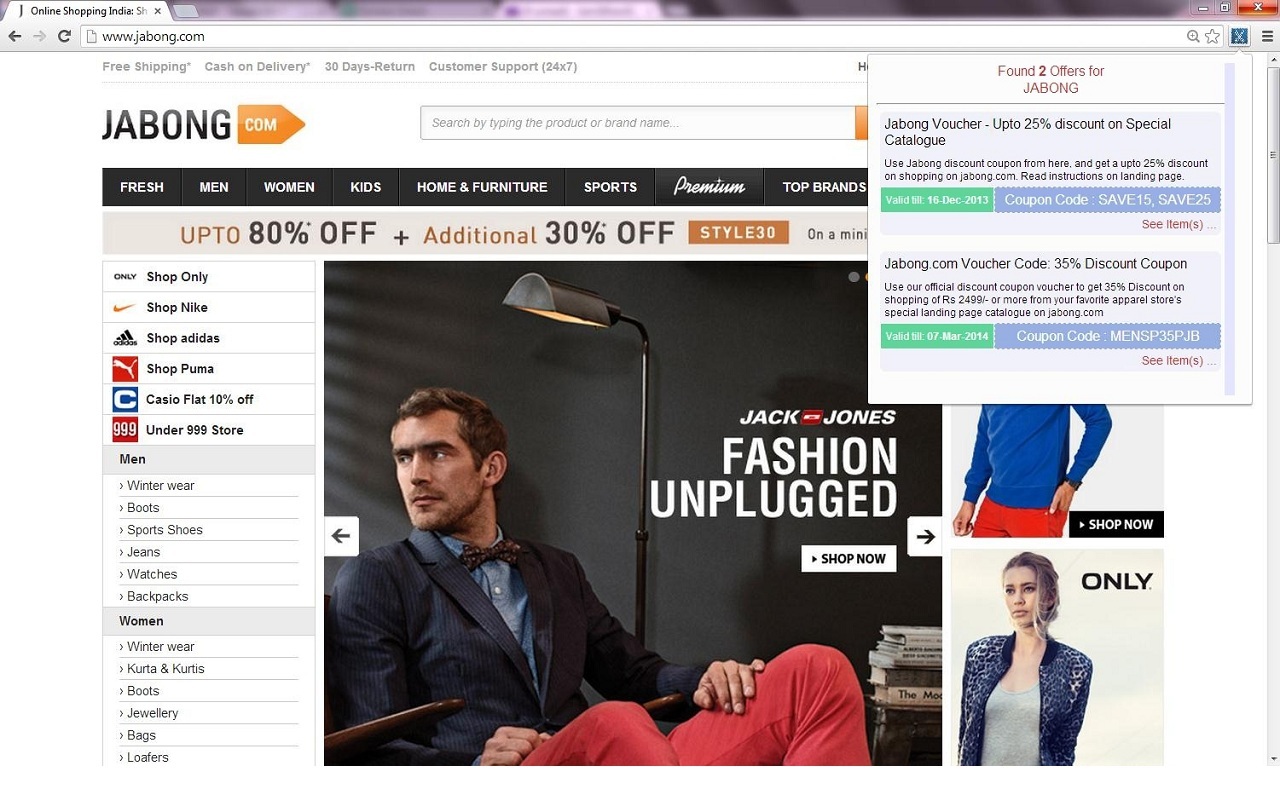The width and height of the screenshot is (1280, 800).
Task: Click the Casio logo icon
Action: (x=125, y=399)
